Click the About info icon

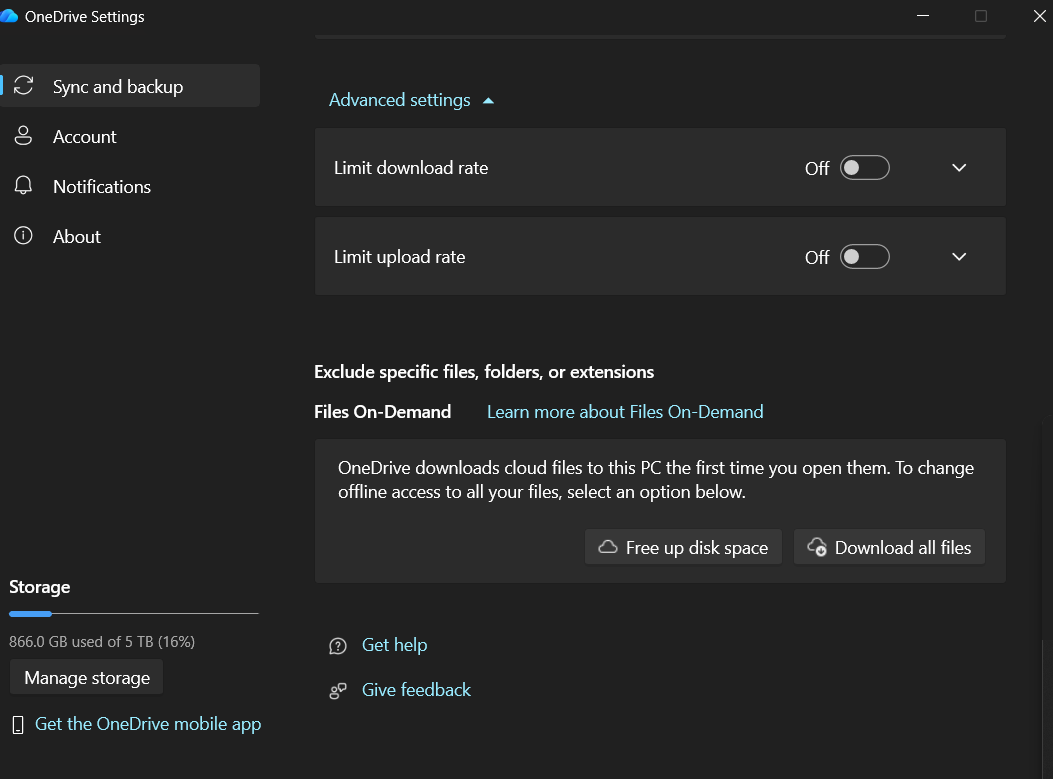23,236
